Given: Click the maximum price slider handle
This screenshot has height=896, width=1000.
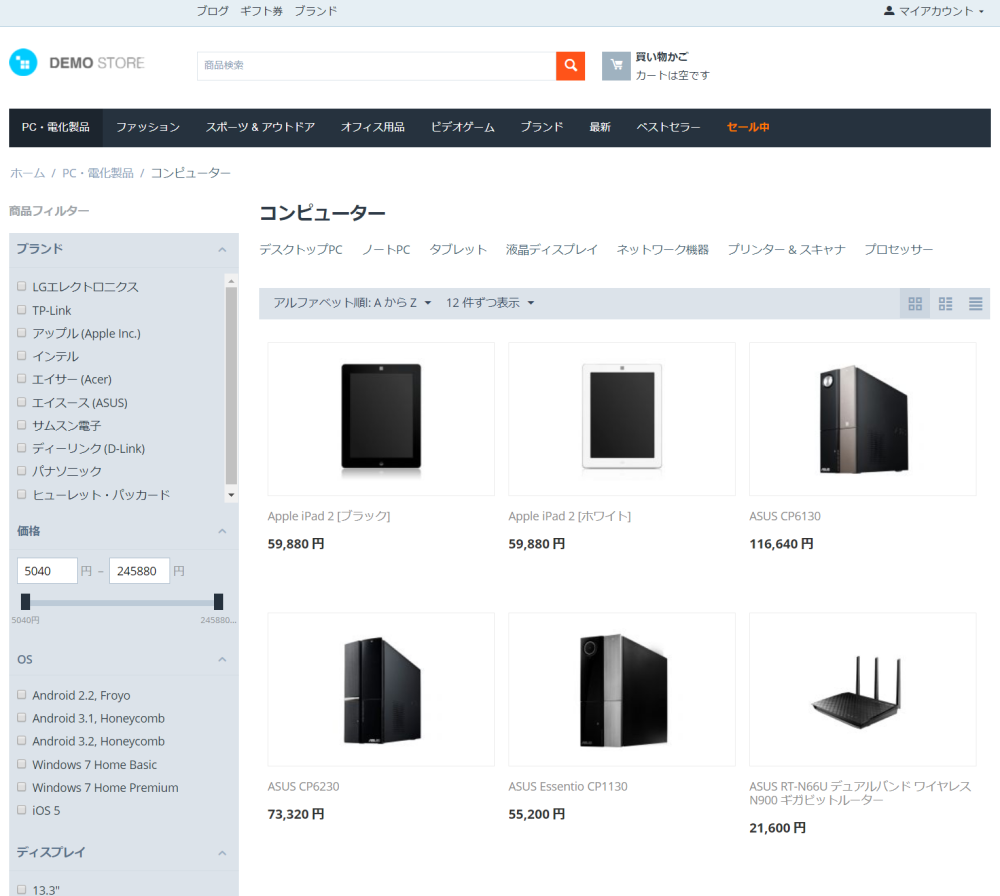Looking at the screenshot, I should pos(218,601).
